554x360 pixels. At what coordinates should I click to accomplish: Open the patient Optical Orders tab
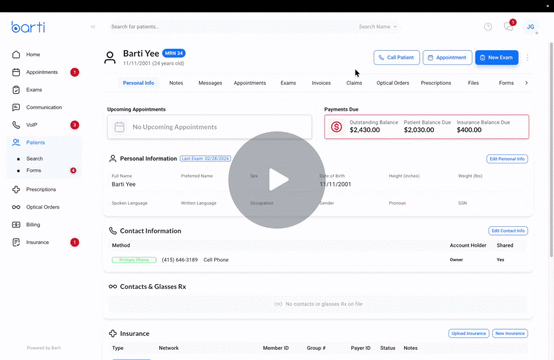(x=393, y=83)
